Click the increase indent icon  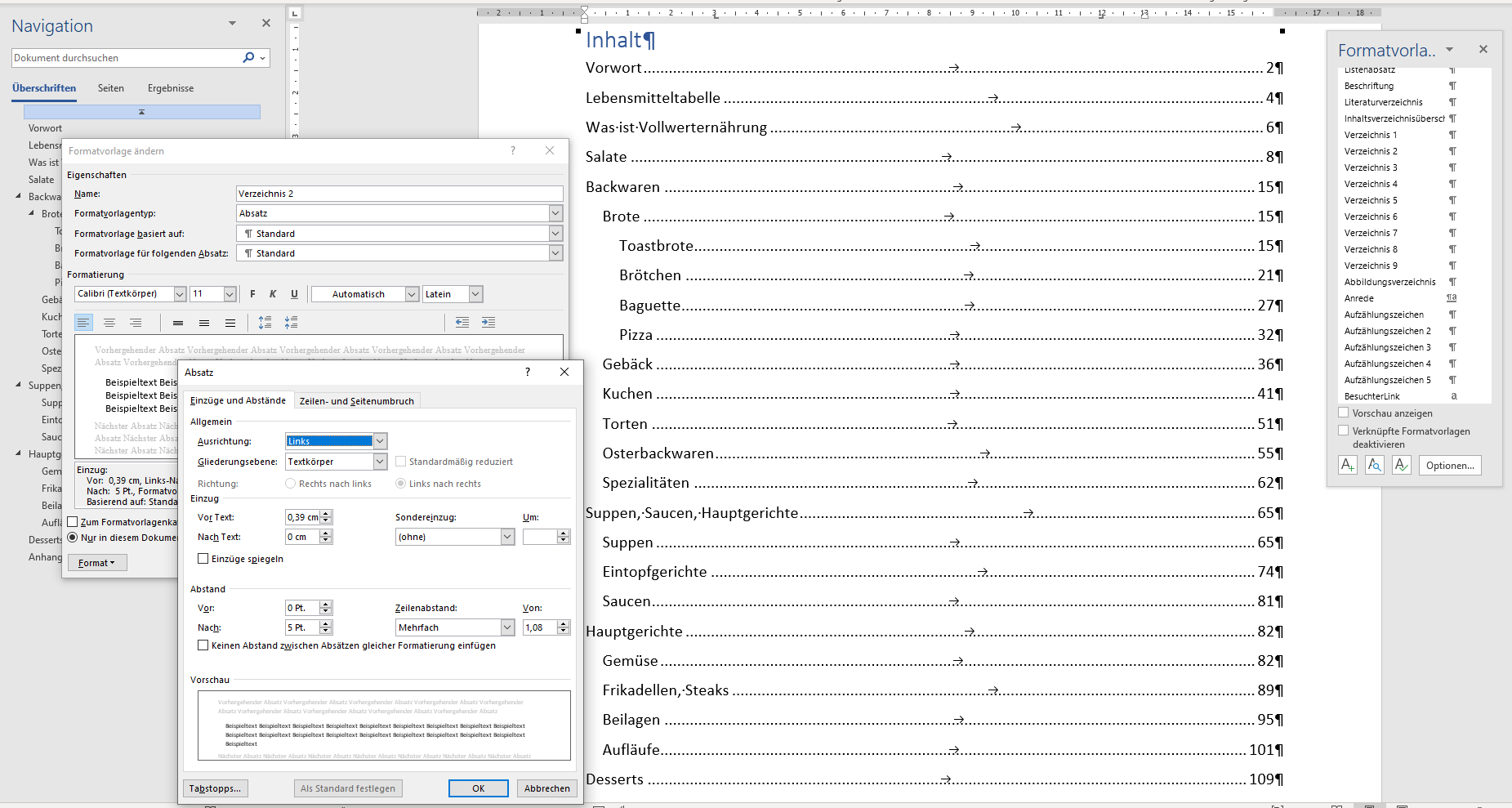click(488, 322)
